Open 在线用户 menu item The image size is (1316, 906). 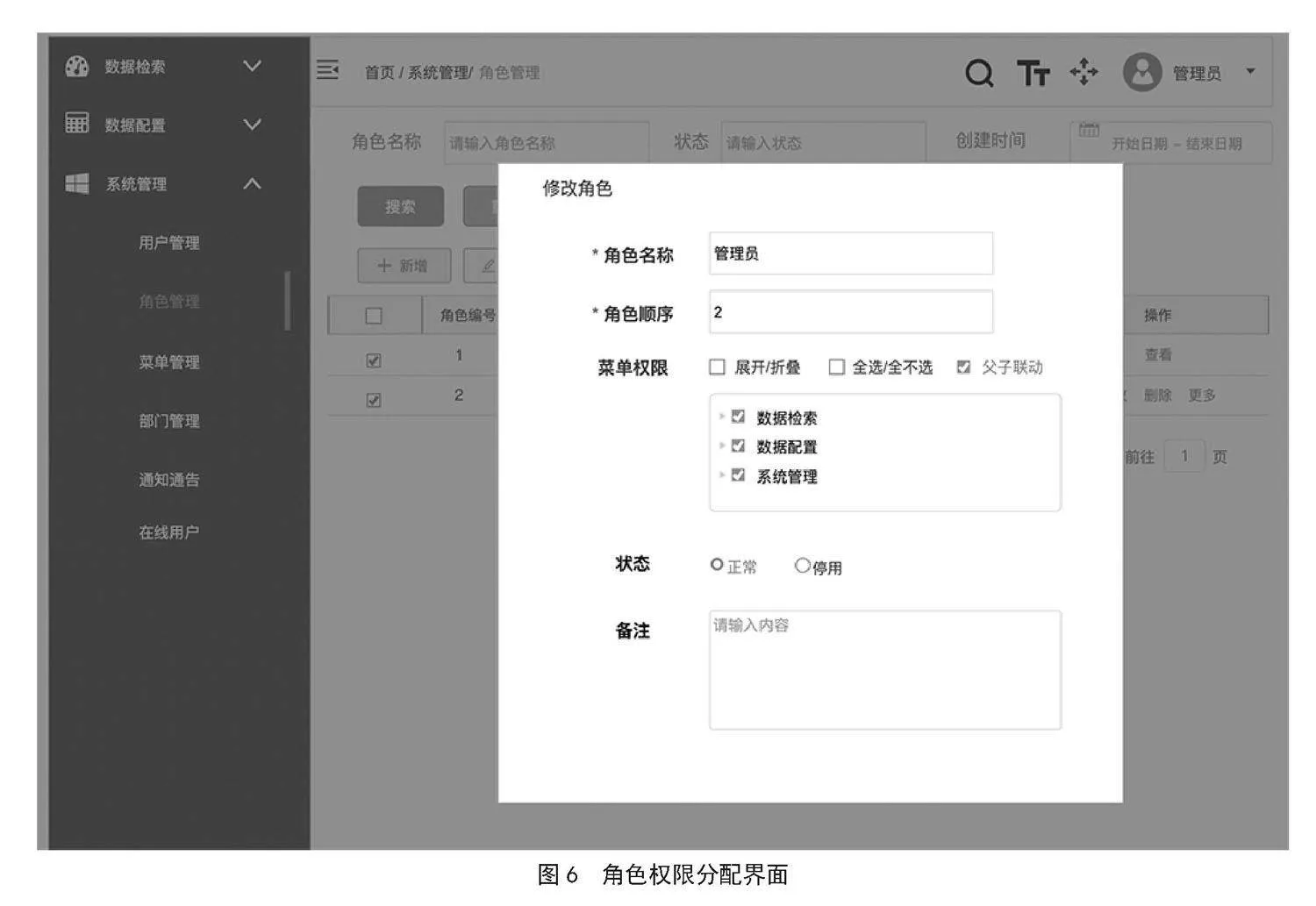pos(169,532)
